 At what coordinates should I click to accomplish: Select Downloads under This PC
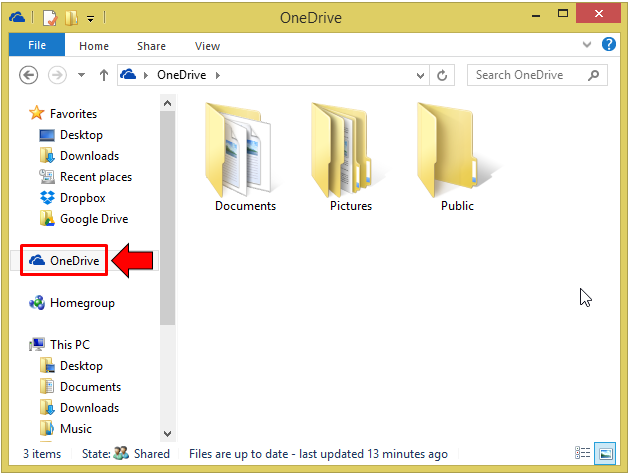click(89, 408)
